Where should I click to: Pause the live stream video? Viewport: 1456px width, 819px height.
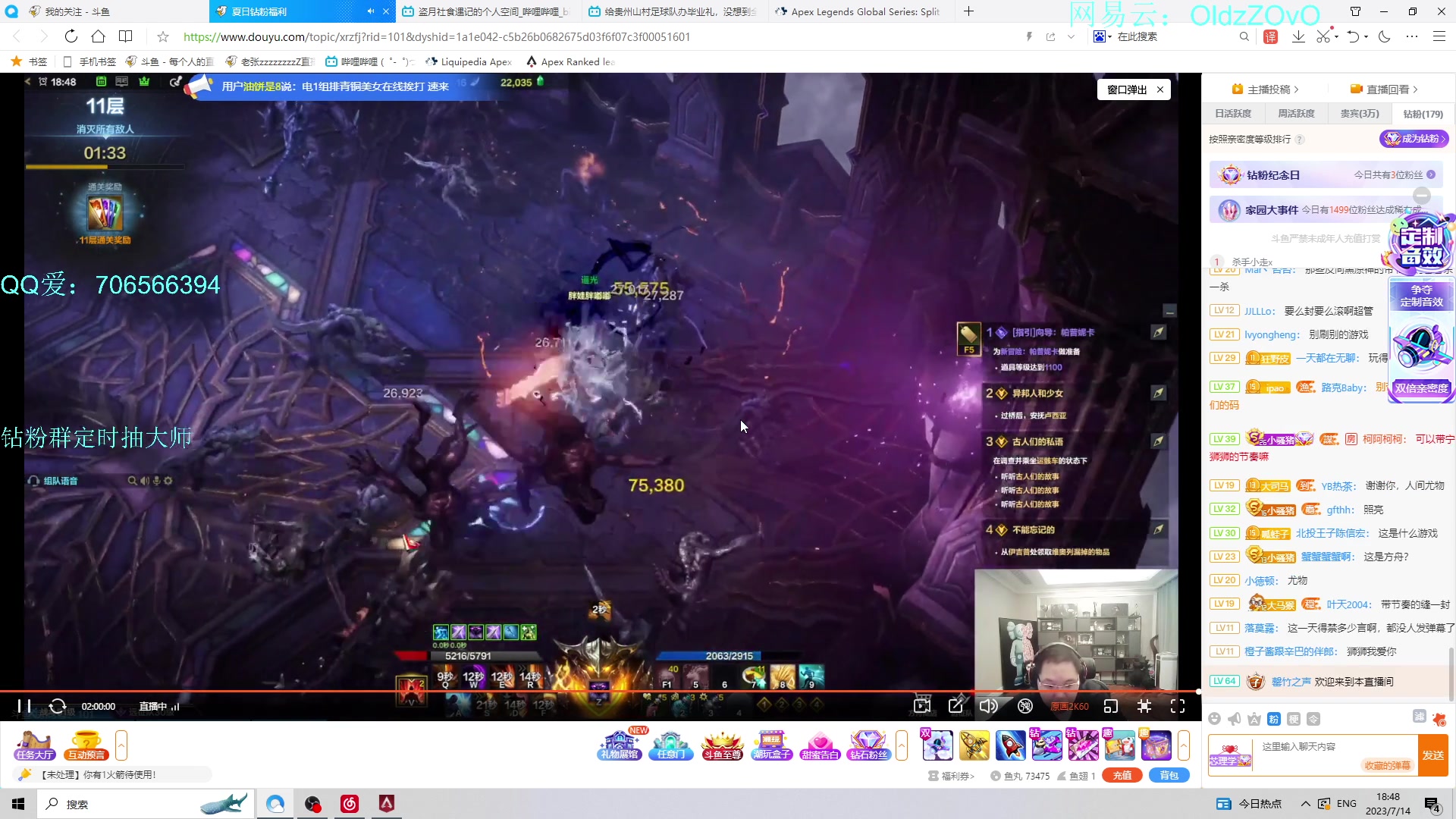tap(24, 706)
